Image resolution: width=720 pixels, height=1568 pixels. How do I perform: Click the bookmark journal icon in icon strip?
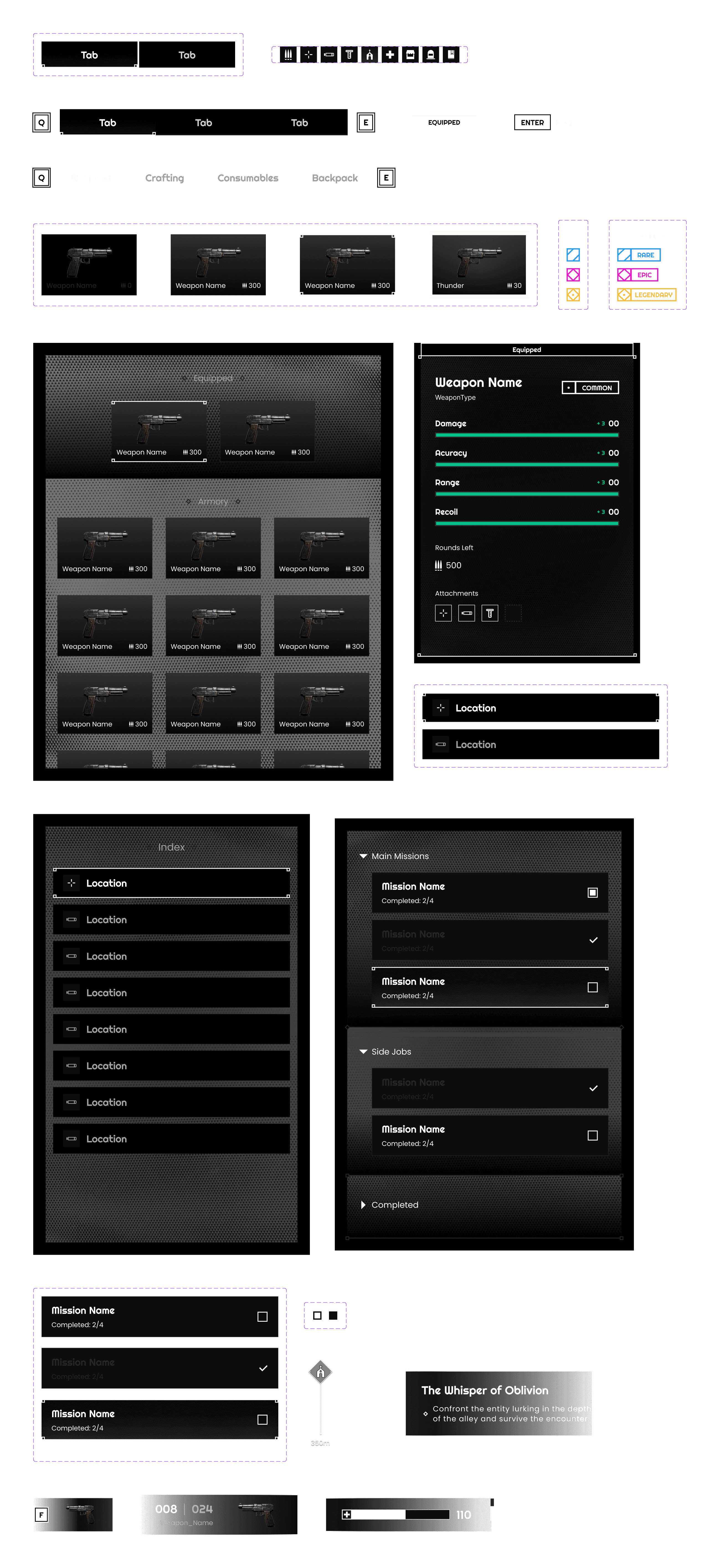click(451, 55)
